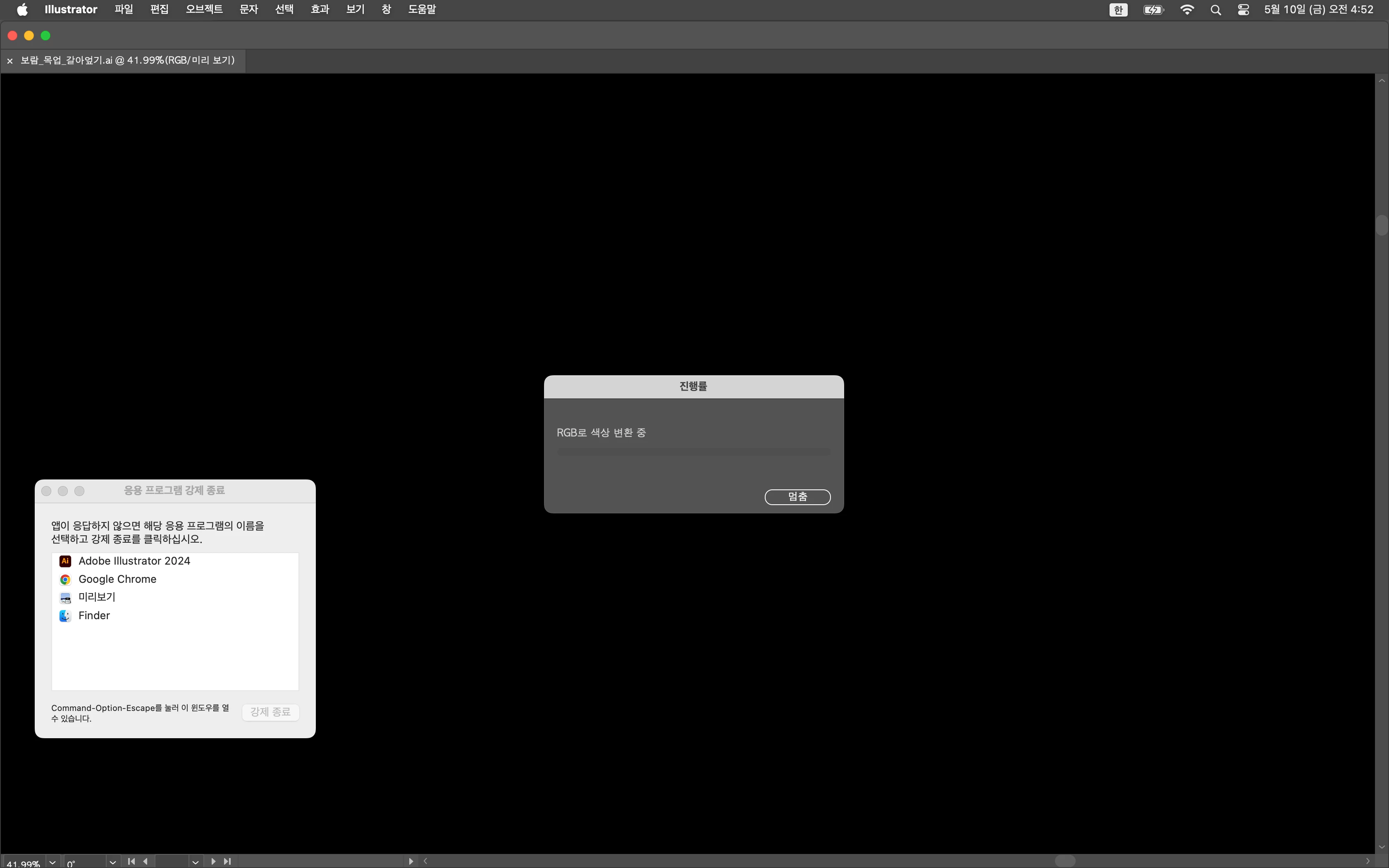1389x868 pixels.
Task: Go to the previous artboard arrow
Action: [145, 861]
